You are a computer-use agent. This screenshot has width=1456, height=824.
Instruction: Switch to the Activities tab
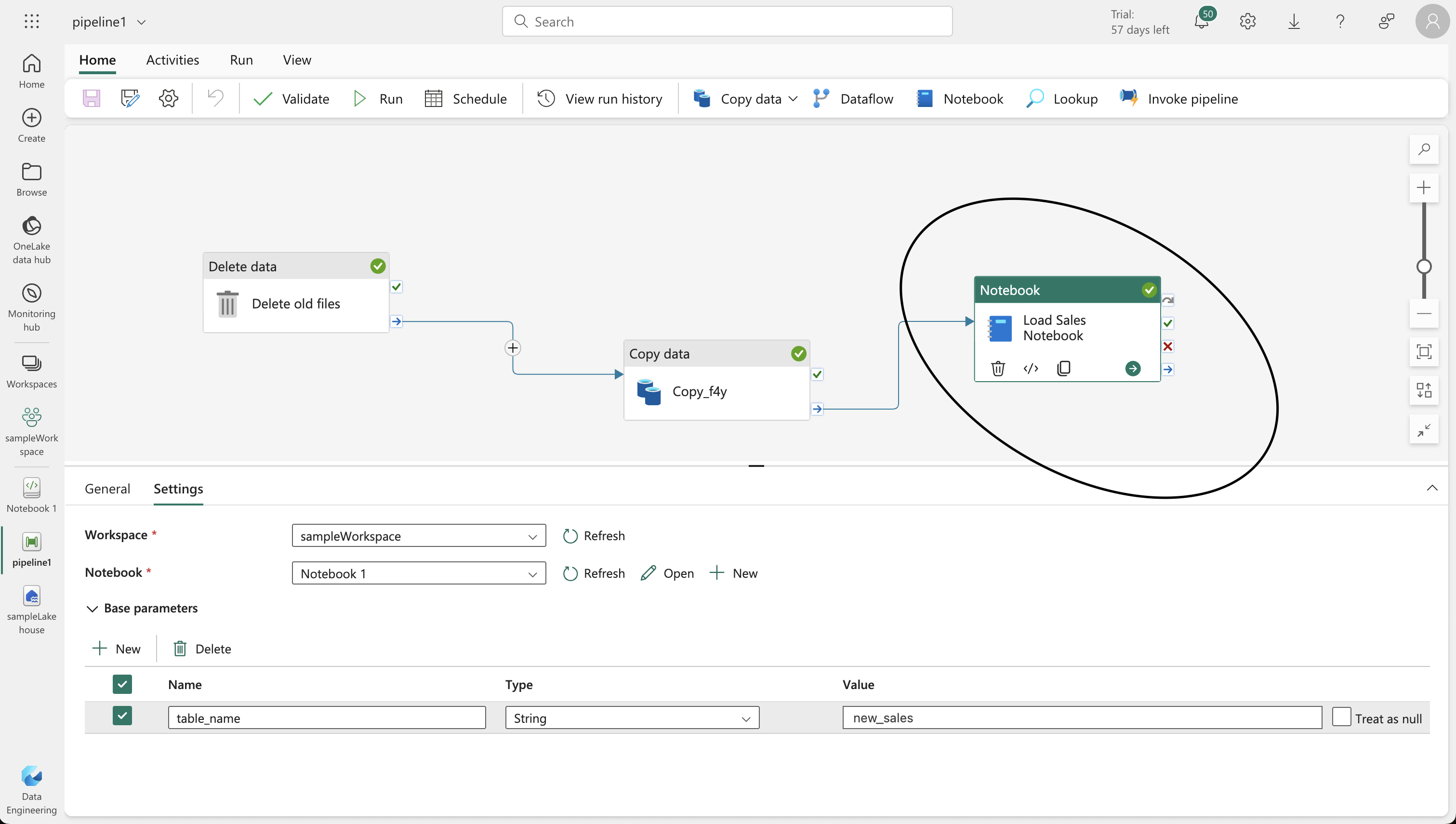(172, 60)
